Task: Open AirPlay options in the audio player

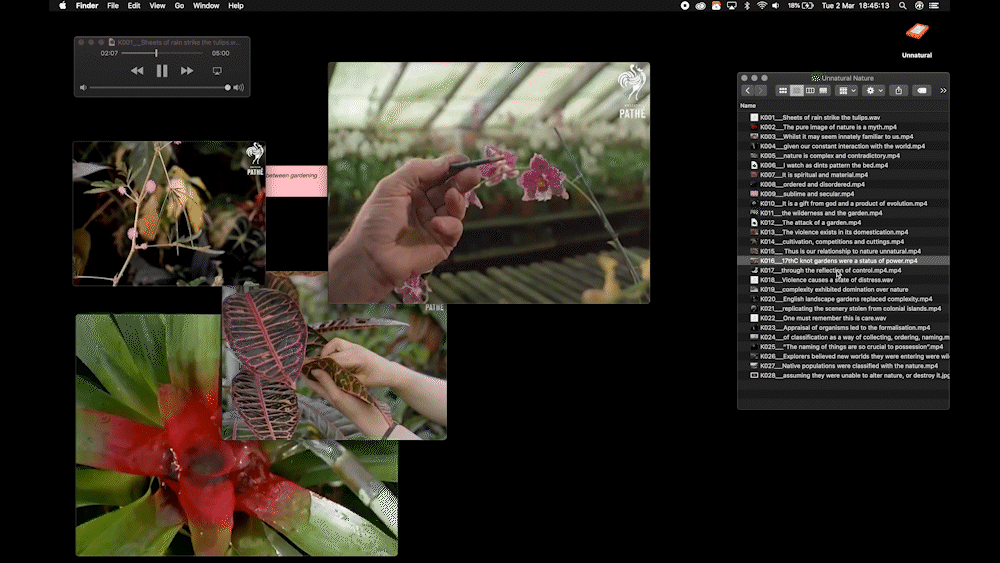Action: pyautogui.click(x=217, y=71)
